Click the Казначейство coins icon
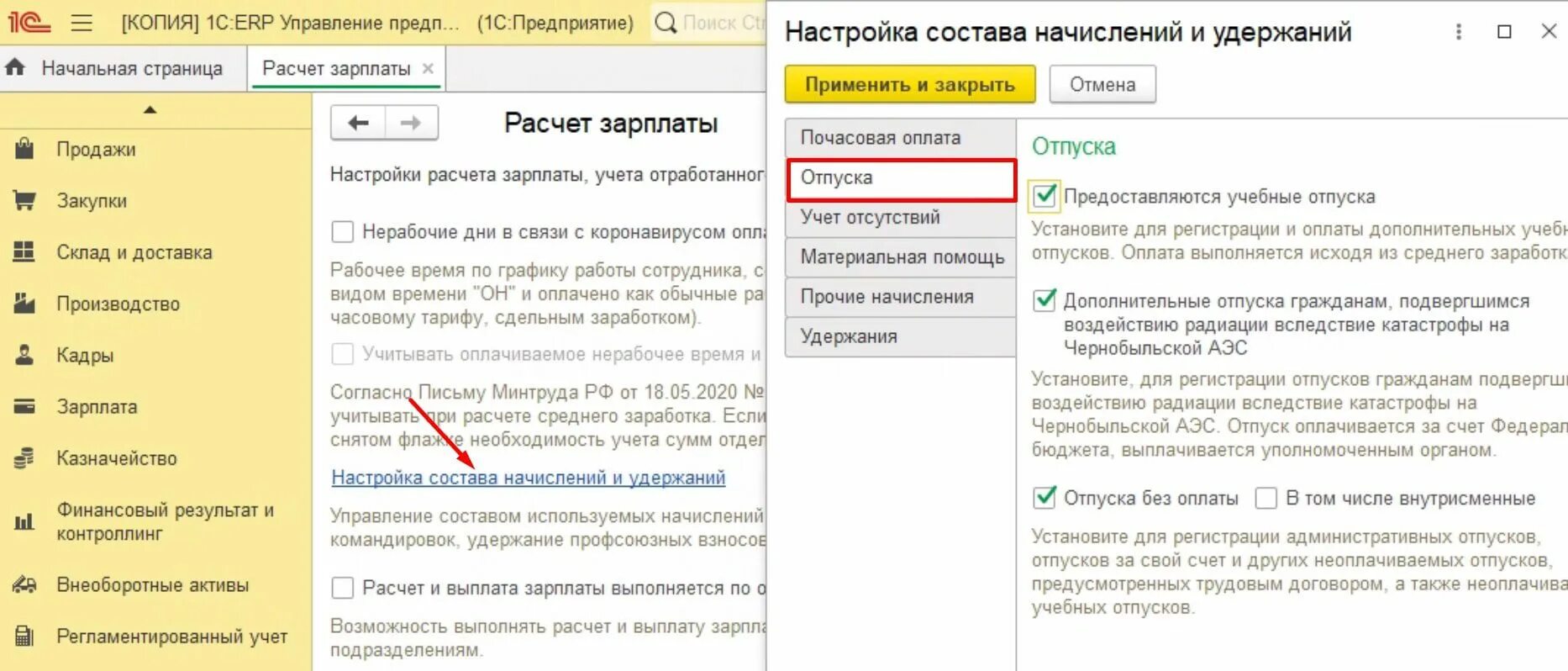This screenshot has height=671, width=1568. pos(24,457)
